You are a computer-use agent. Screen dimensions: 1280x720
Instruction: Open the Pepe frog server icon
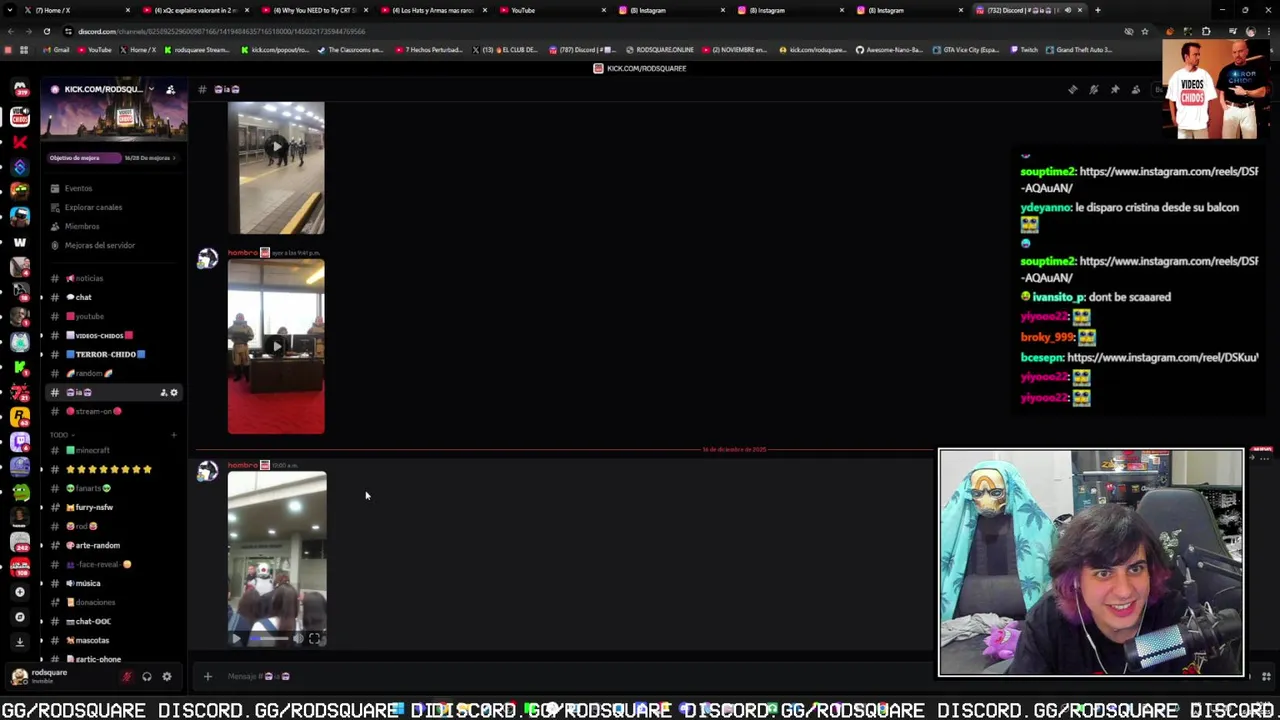(20, 491)
